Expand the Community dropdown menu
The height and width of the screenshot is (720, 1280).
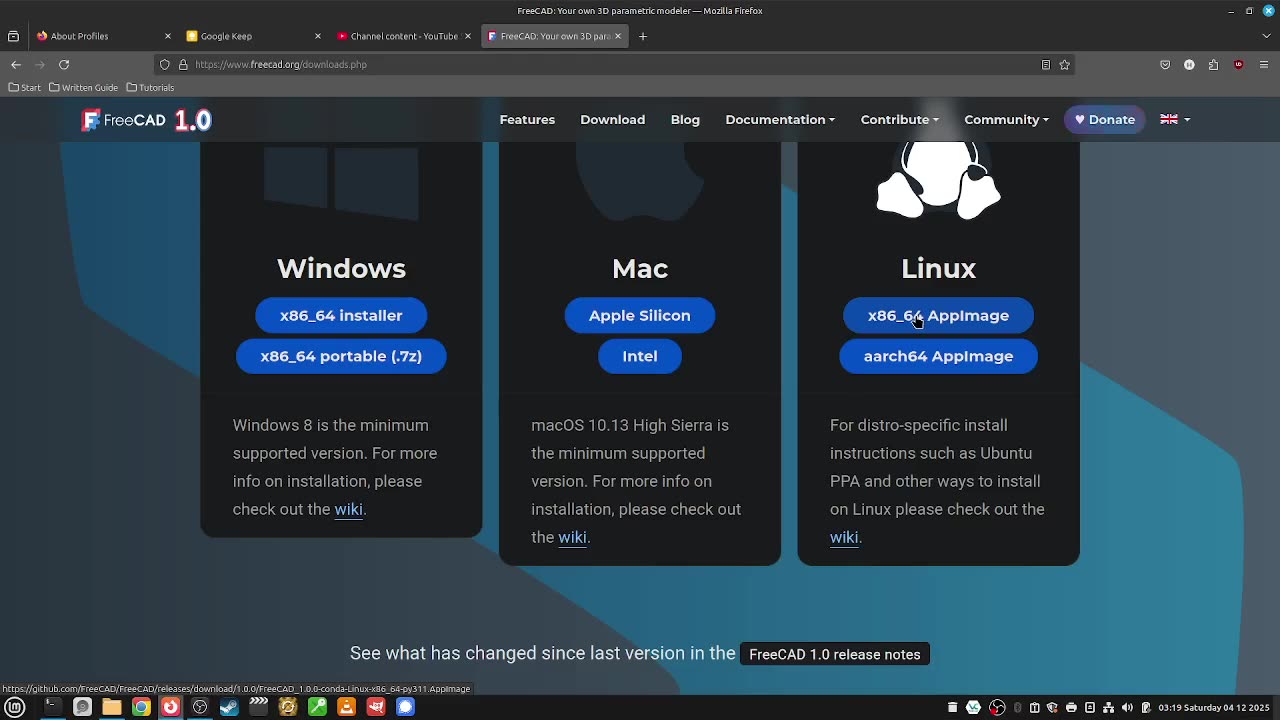click(1006, 119)
